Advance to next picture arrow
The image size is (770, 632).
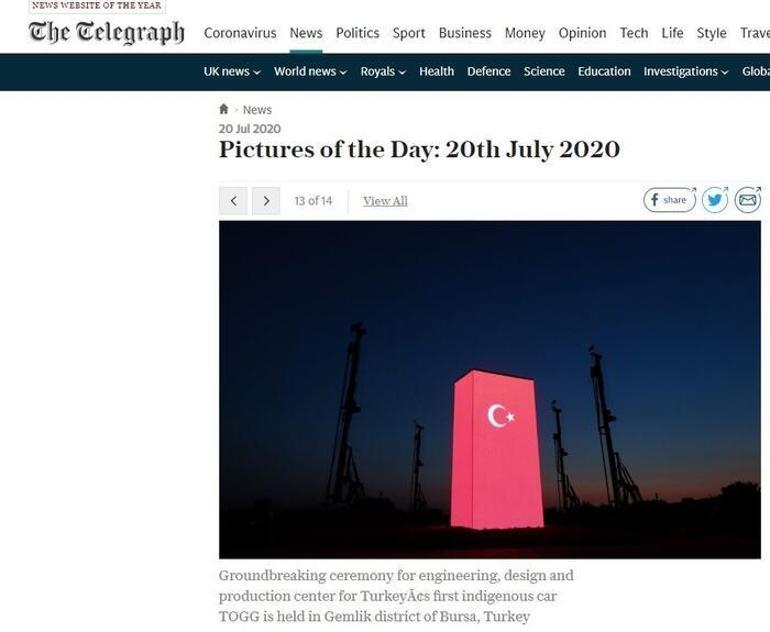click(x=266, y=201)
